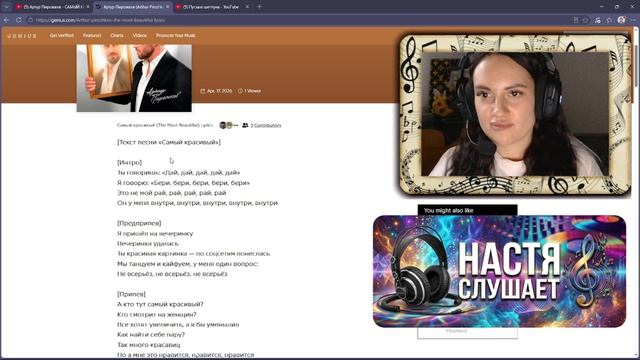This screenshot has width=640, height=360.
Task: Click lyric 'Я пришёл на вечеринку'
Action: (x=155, y=233)
